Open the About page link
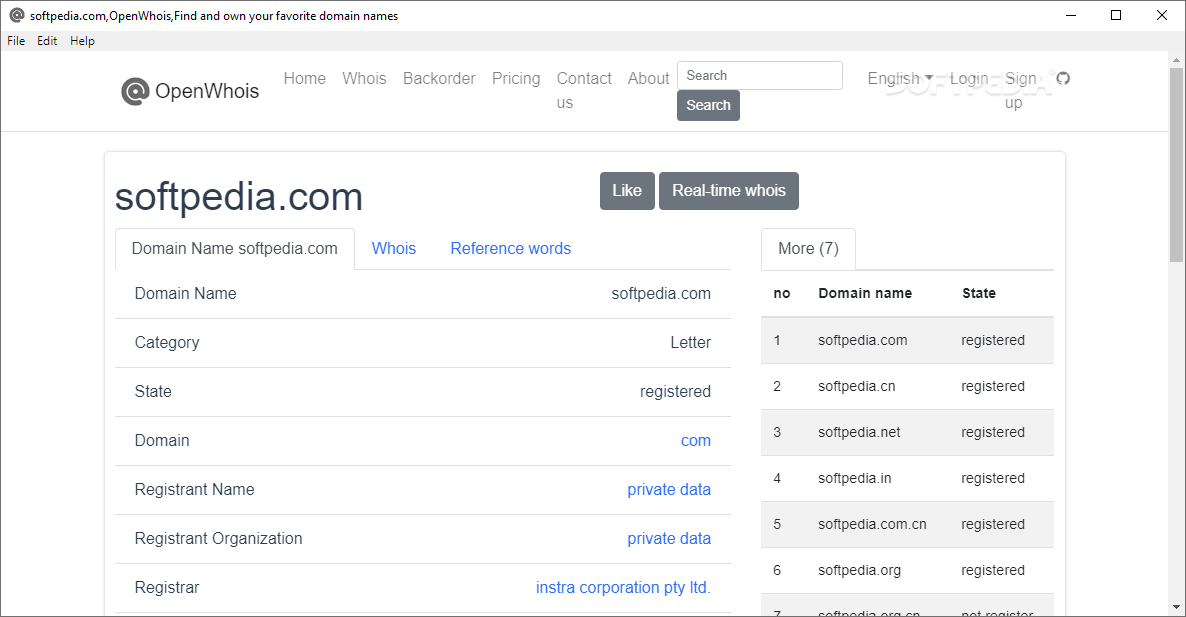Viewport: 1186px width, 617px height. coord(648,79)
